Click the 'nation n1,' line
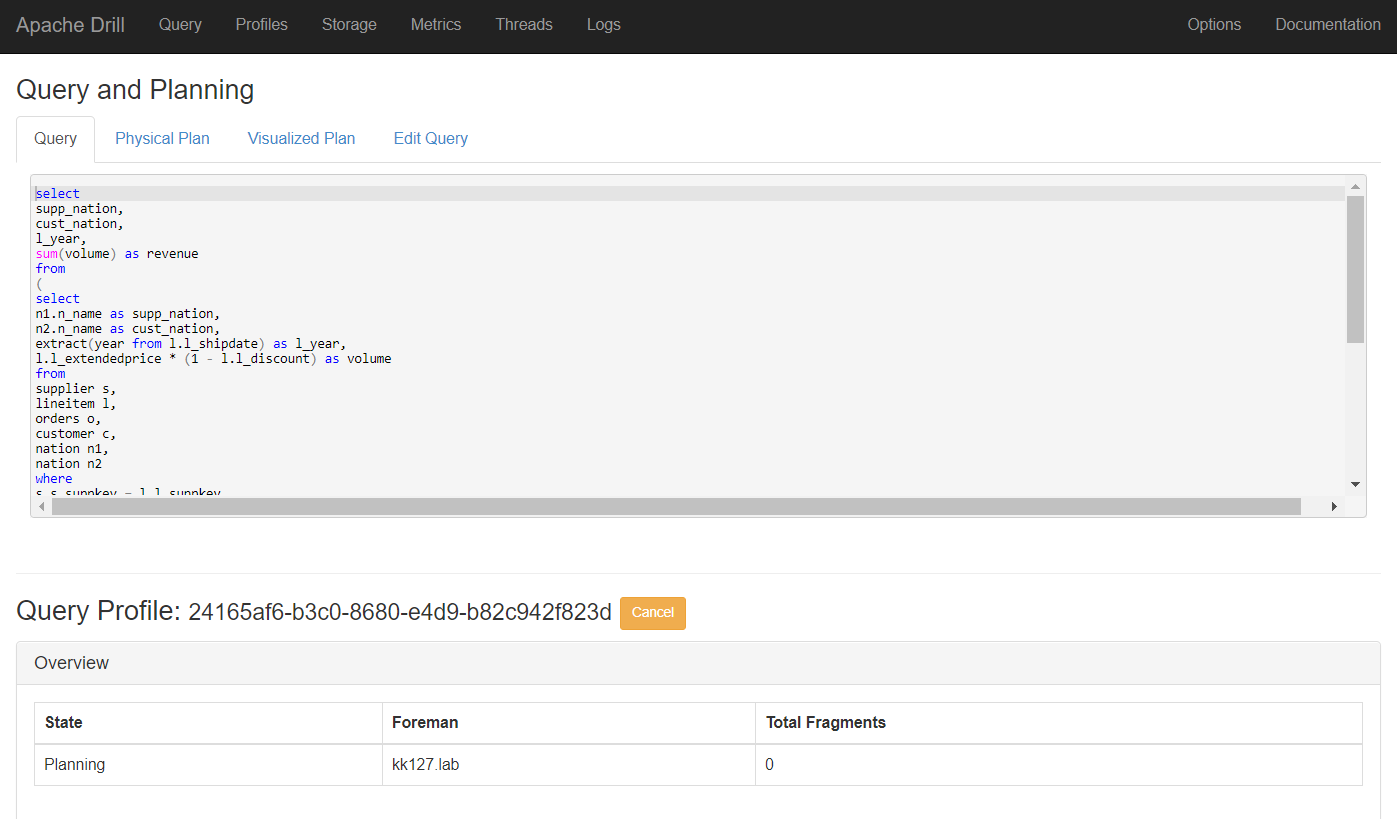This screenshot has height=819, width=1397. 73,449
